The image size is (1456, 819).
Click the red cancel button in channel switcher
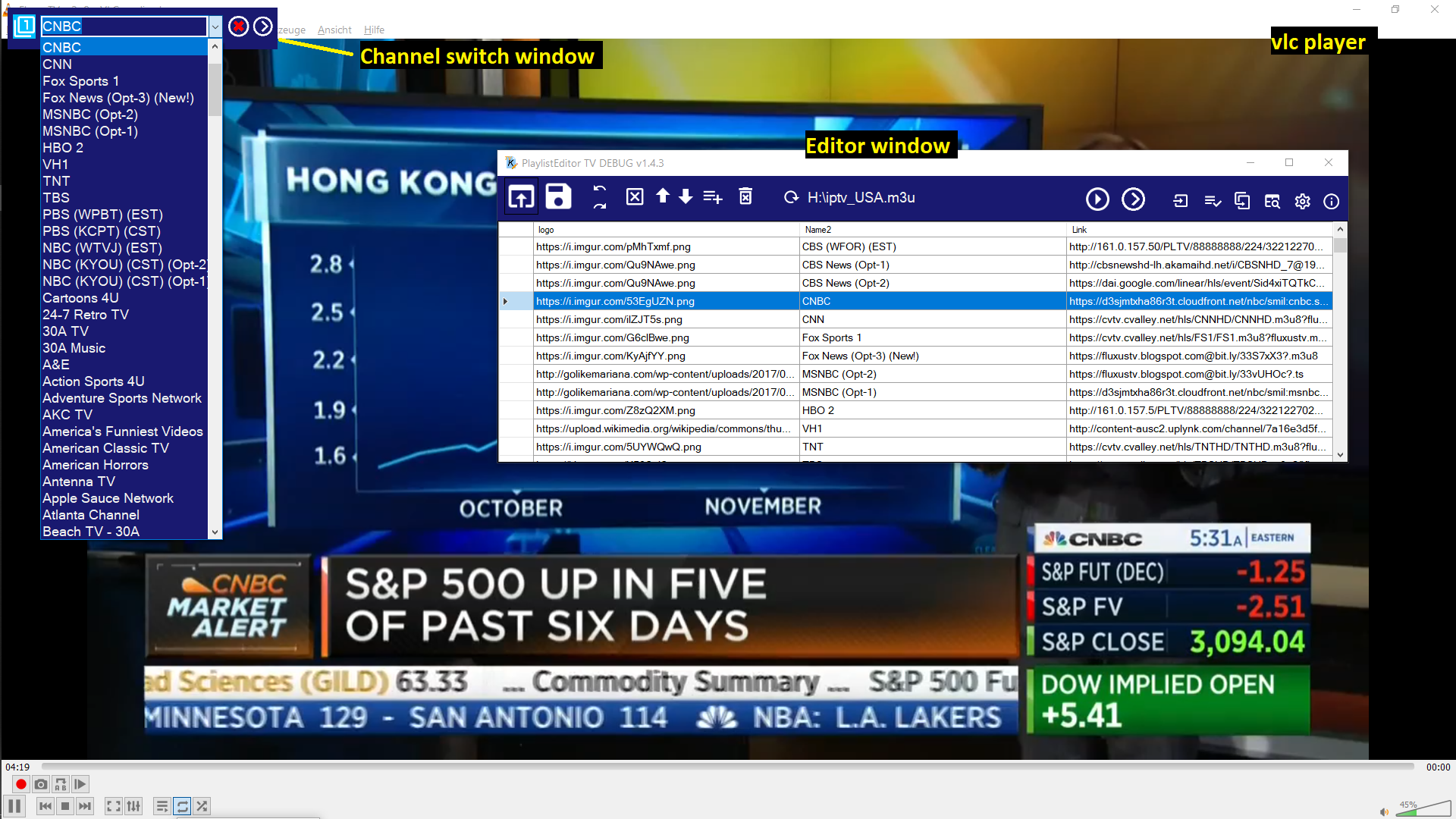tap(238, 27)
